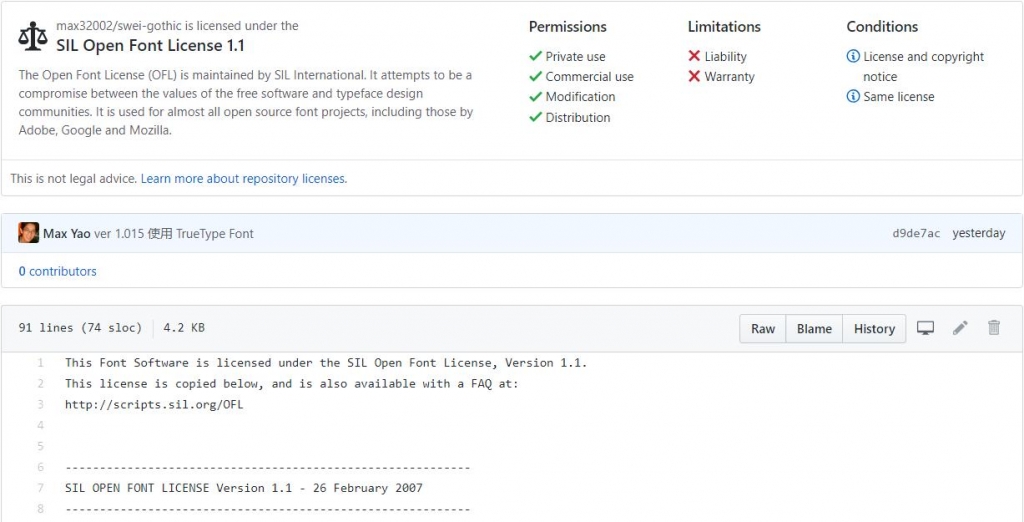Click the SIL Open Font License 1.1 heading
1024x522 pixels.
point(150,46)
